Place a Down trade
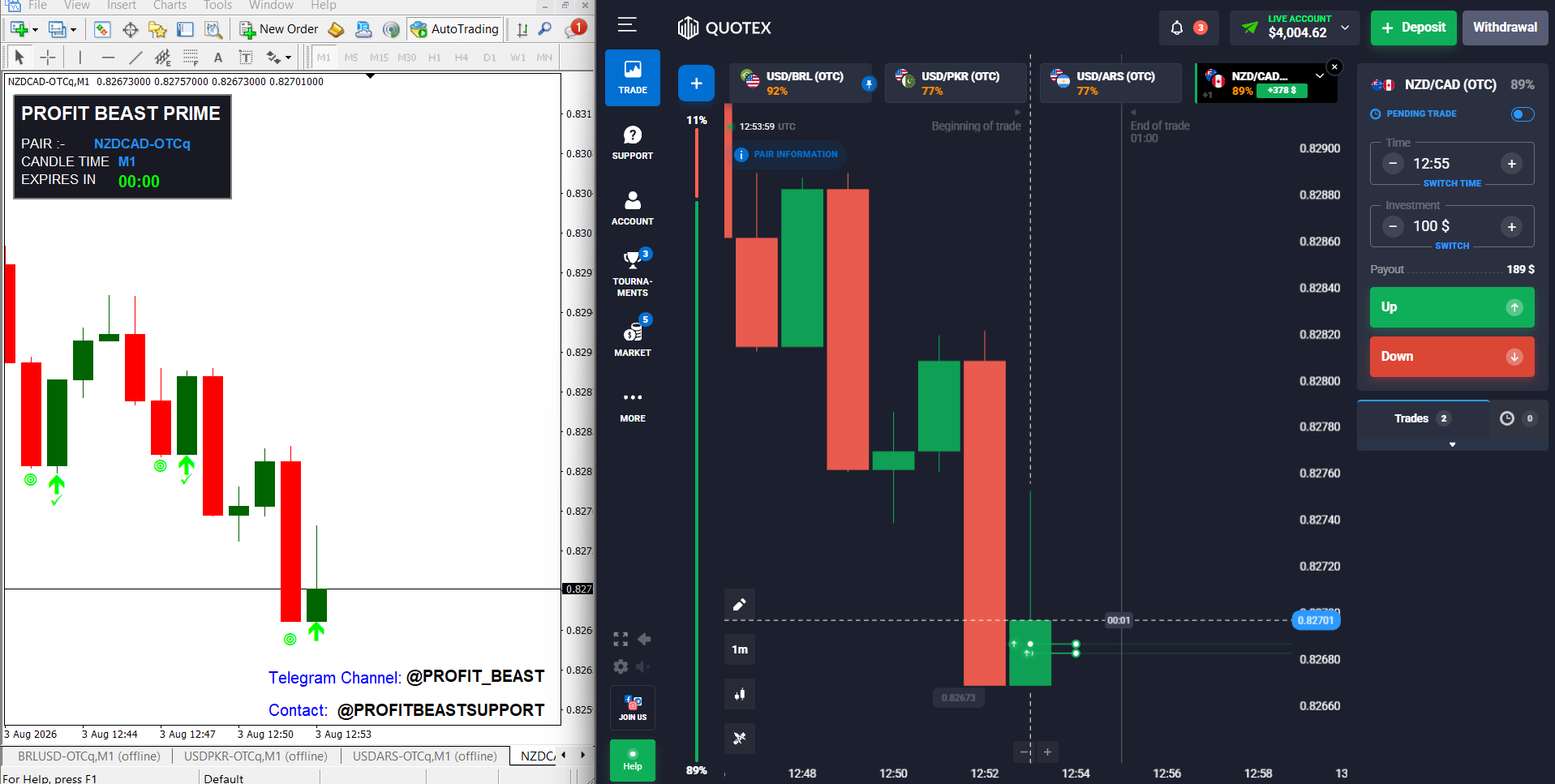1555x784 pixels. tap(1452, 357)
